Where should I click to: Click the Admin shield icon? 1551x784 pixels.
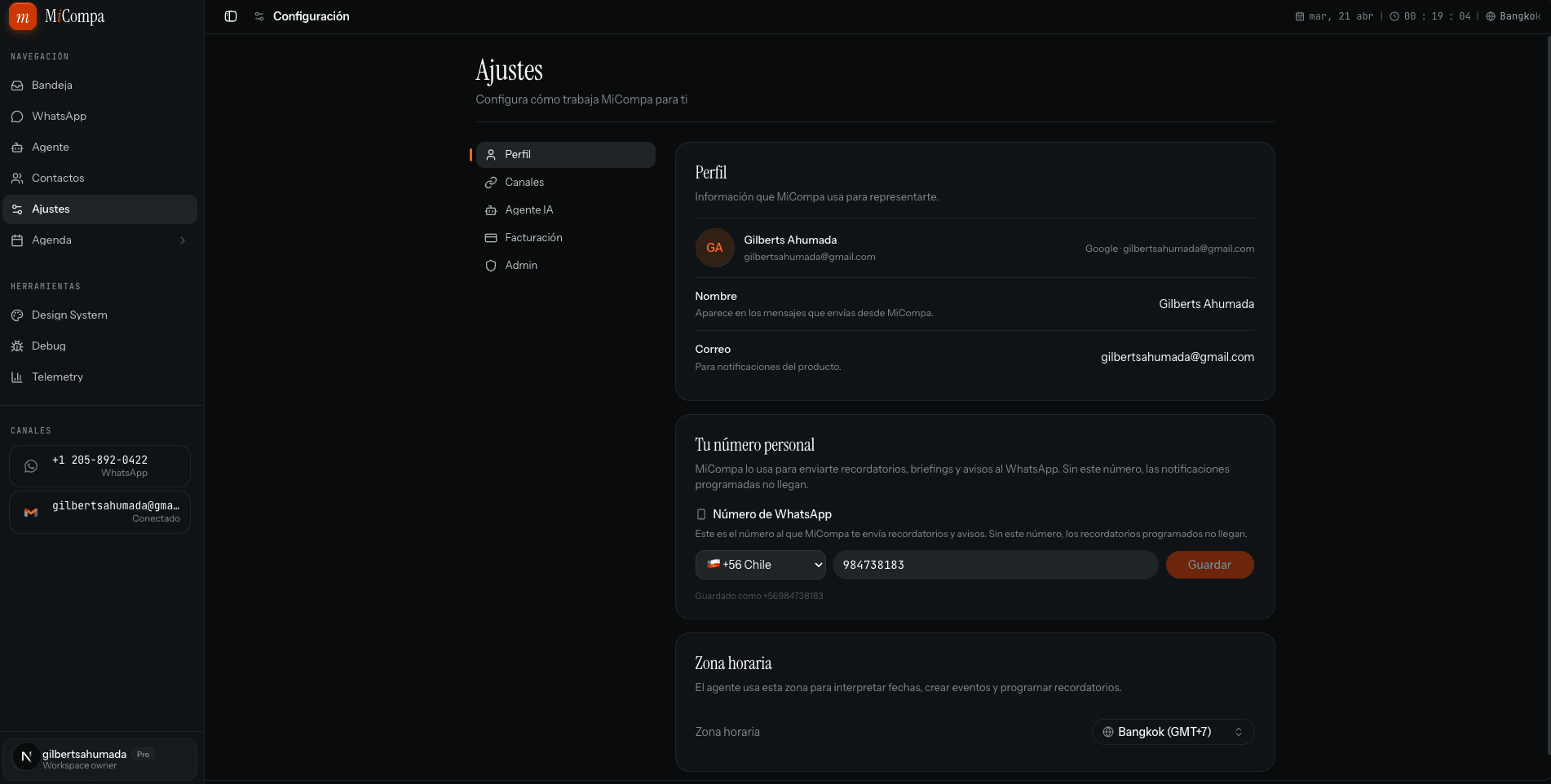pyautogui.click(x=491, y=266)
